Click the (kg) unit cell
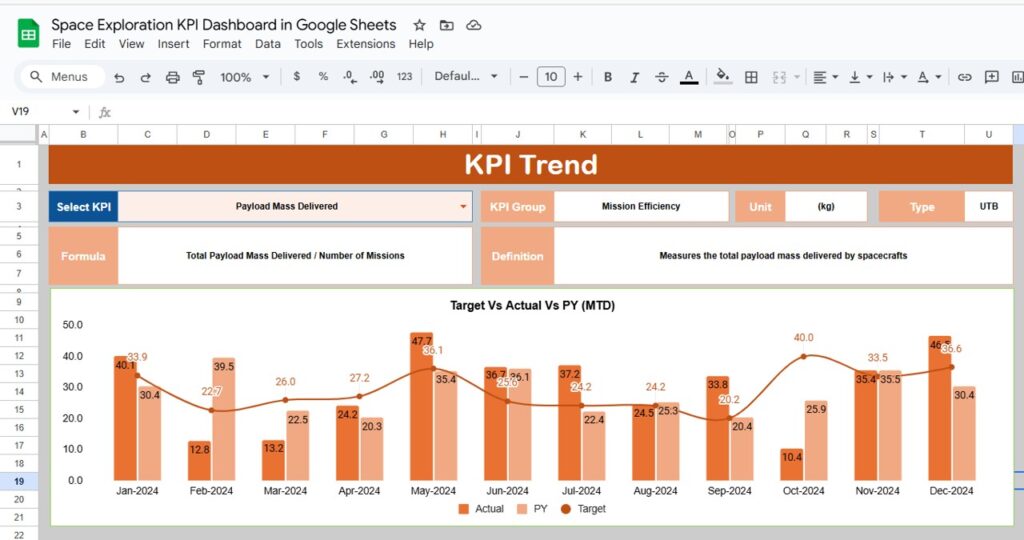The height and width of the screenshot is (540, 1024). [x=826, y=206]
